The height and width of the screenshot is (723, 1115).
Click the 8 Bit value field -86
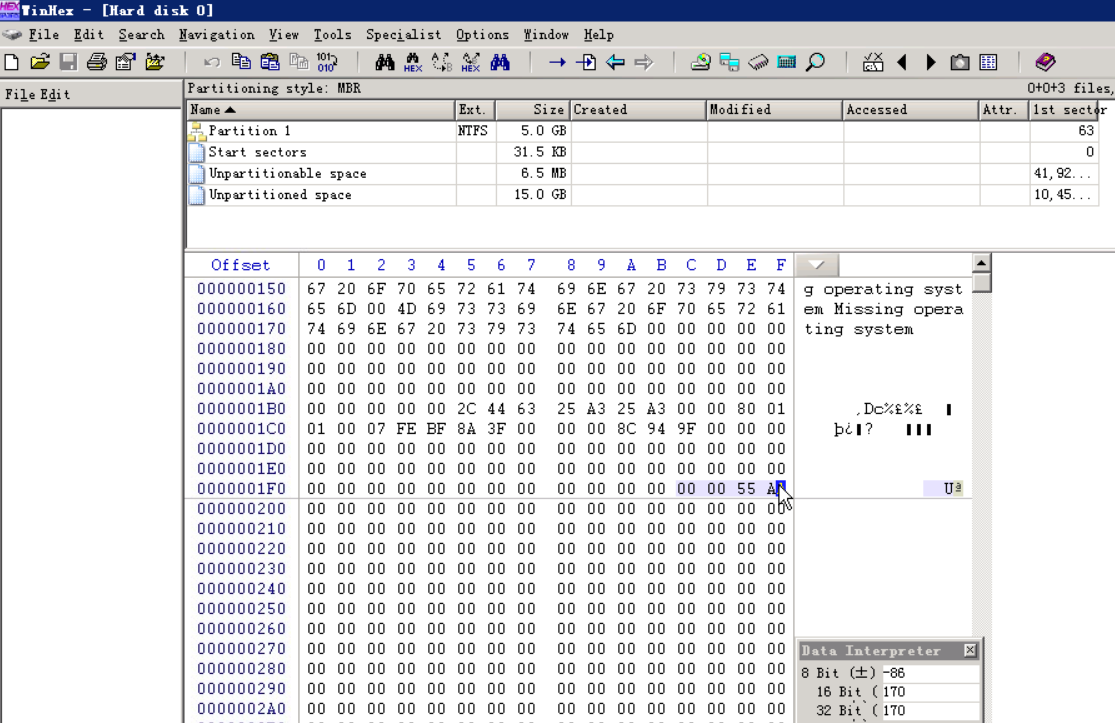[930, 673]
